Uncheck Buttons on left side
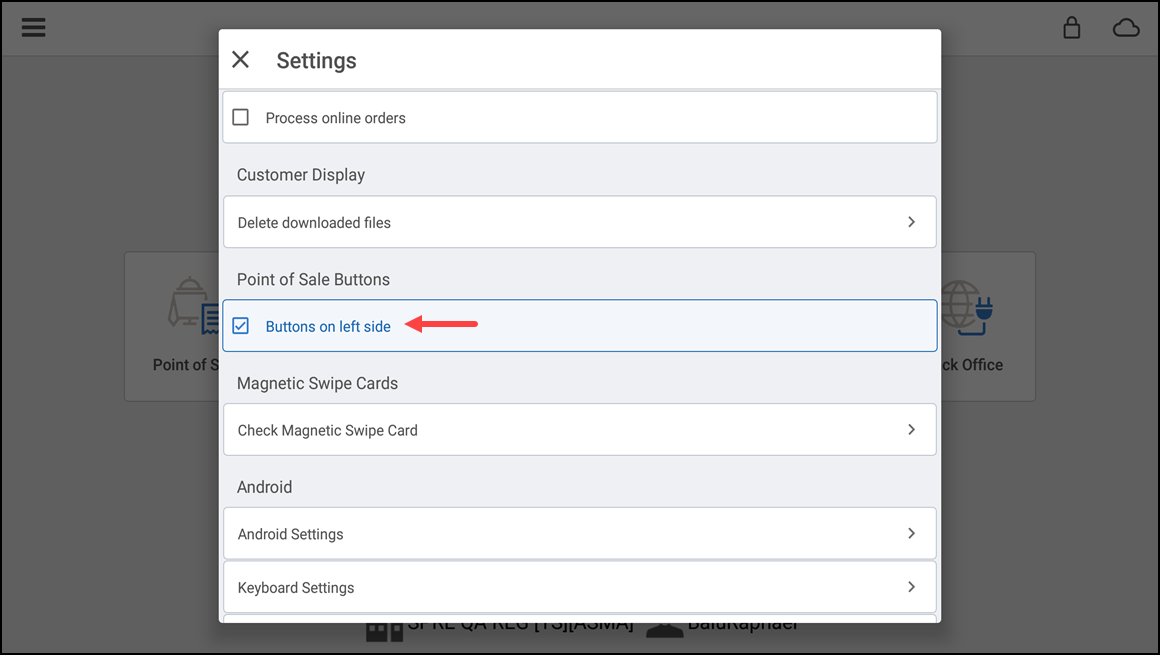Screen dimensions: 1160x655 pos(241,325)
